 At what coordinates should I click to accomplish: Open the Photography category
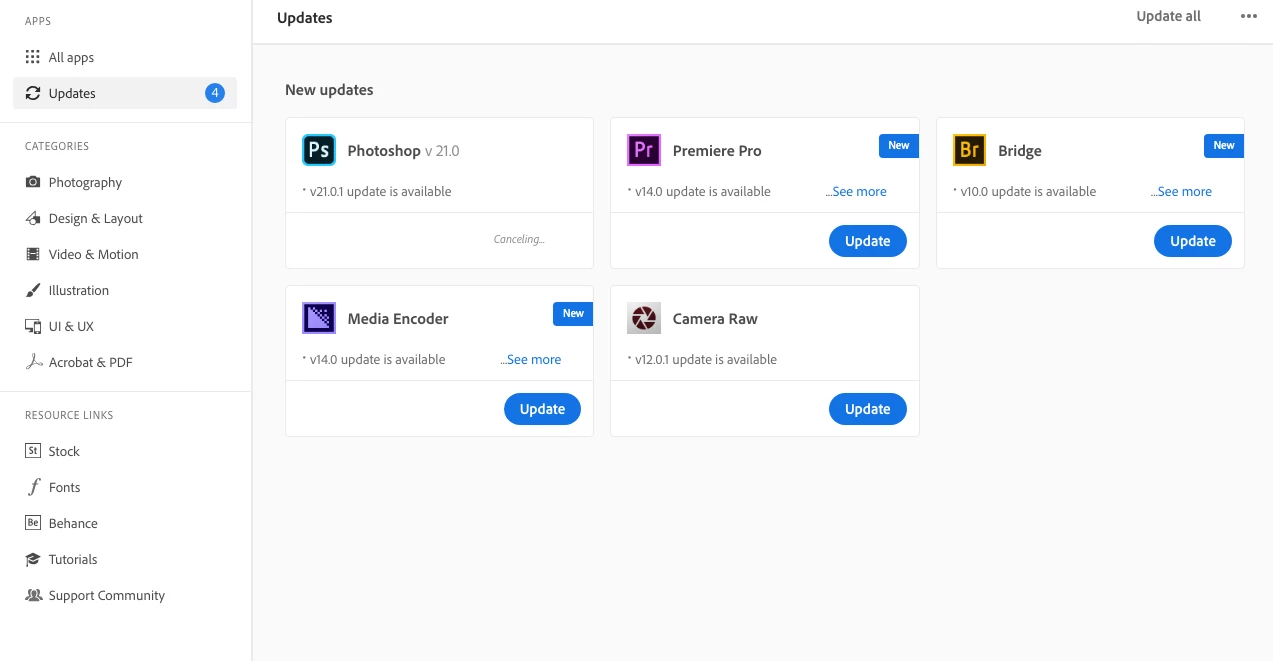[125, 182]
